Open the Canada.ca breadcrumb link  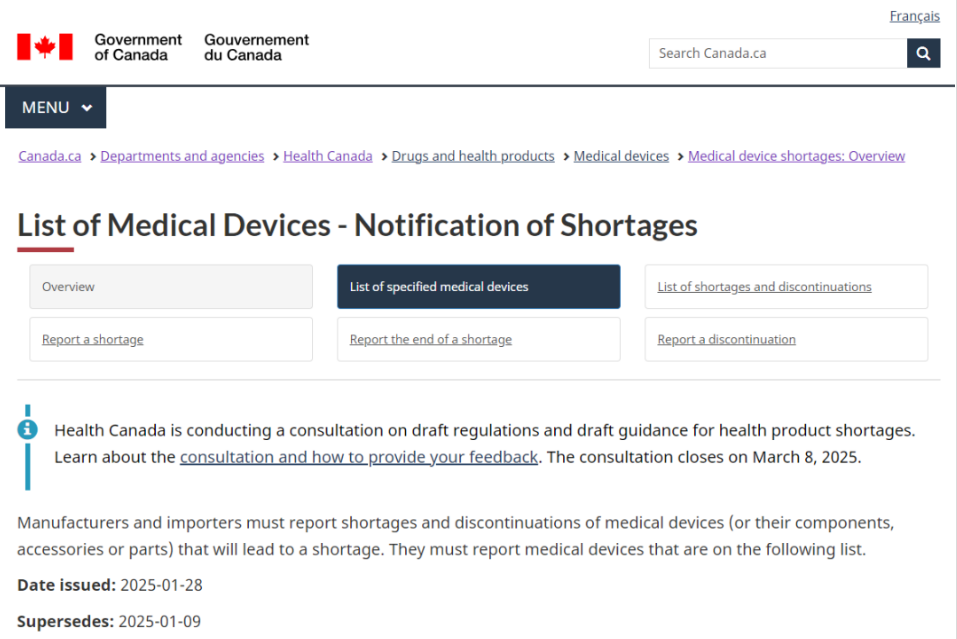coord(50,156)
